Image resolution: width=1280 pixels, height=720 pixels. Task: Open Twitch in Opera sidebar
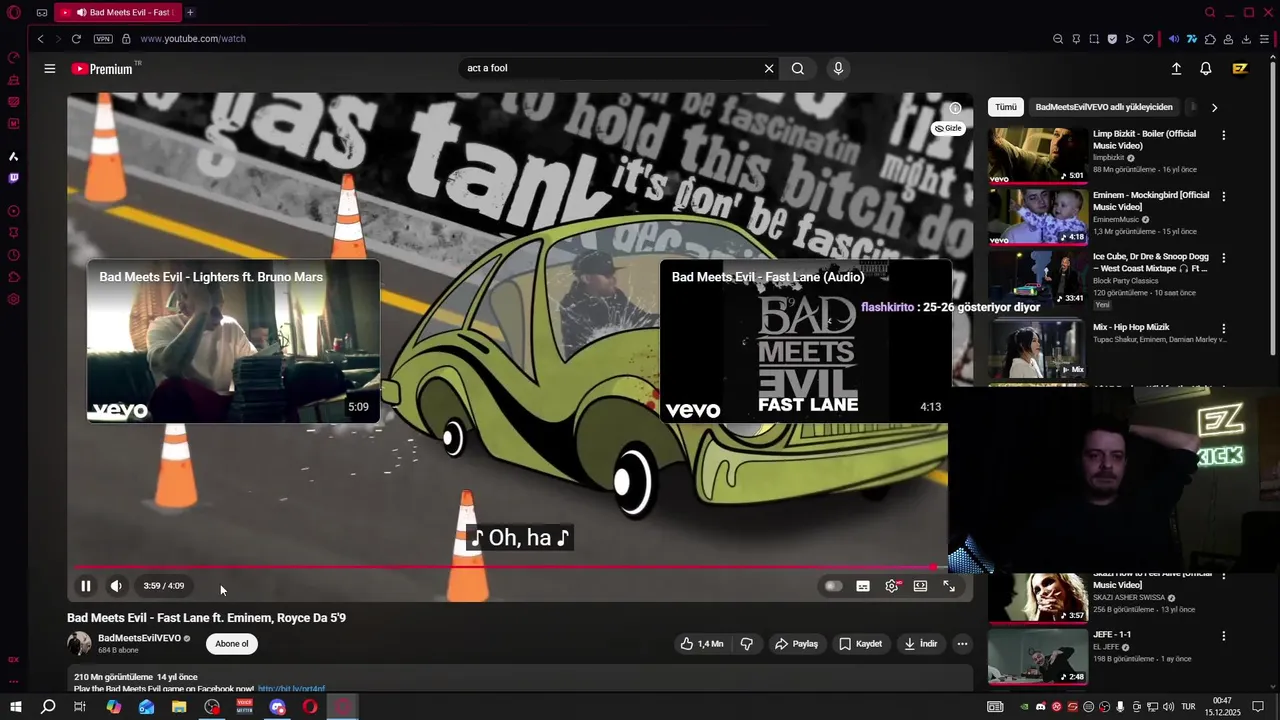tap(14, 179)
